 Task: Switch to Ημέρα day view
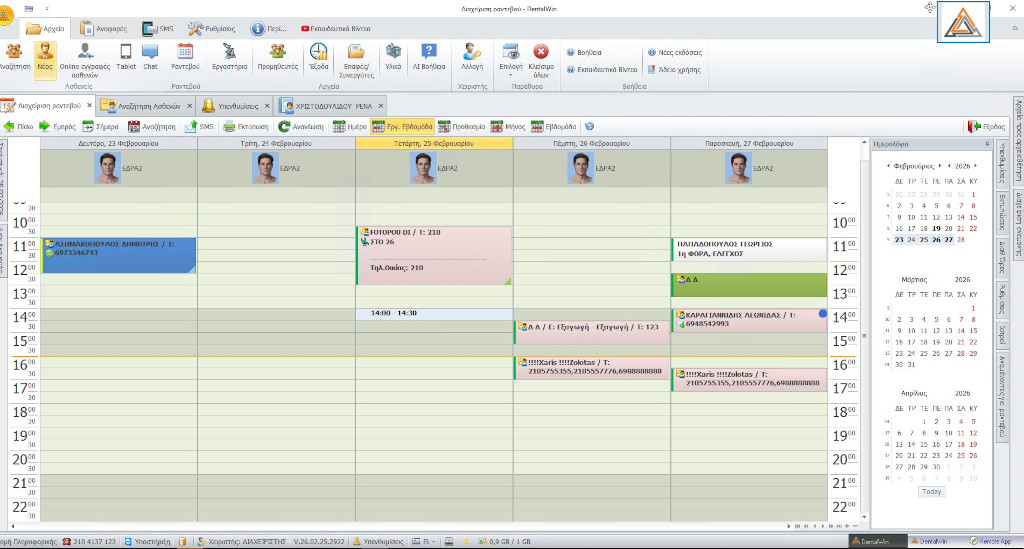[x=351, y=127]
